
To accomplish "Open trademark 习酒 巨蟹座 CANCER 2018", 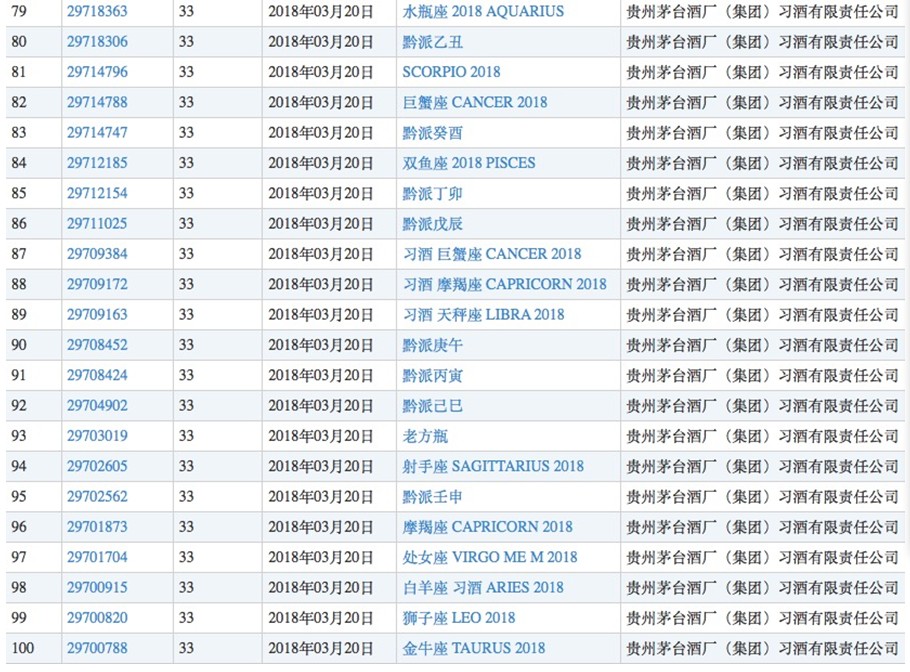I will point(492,254).
